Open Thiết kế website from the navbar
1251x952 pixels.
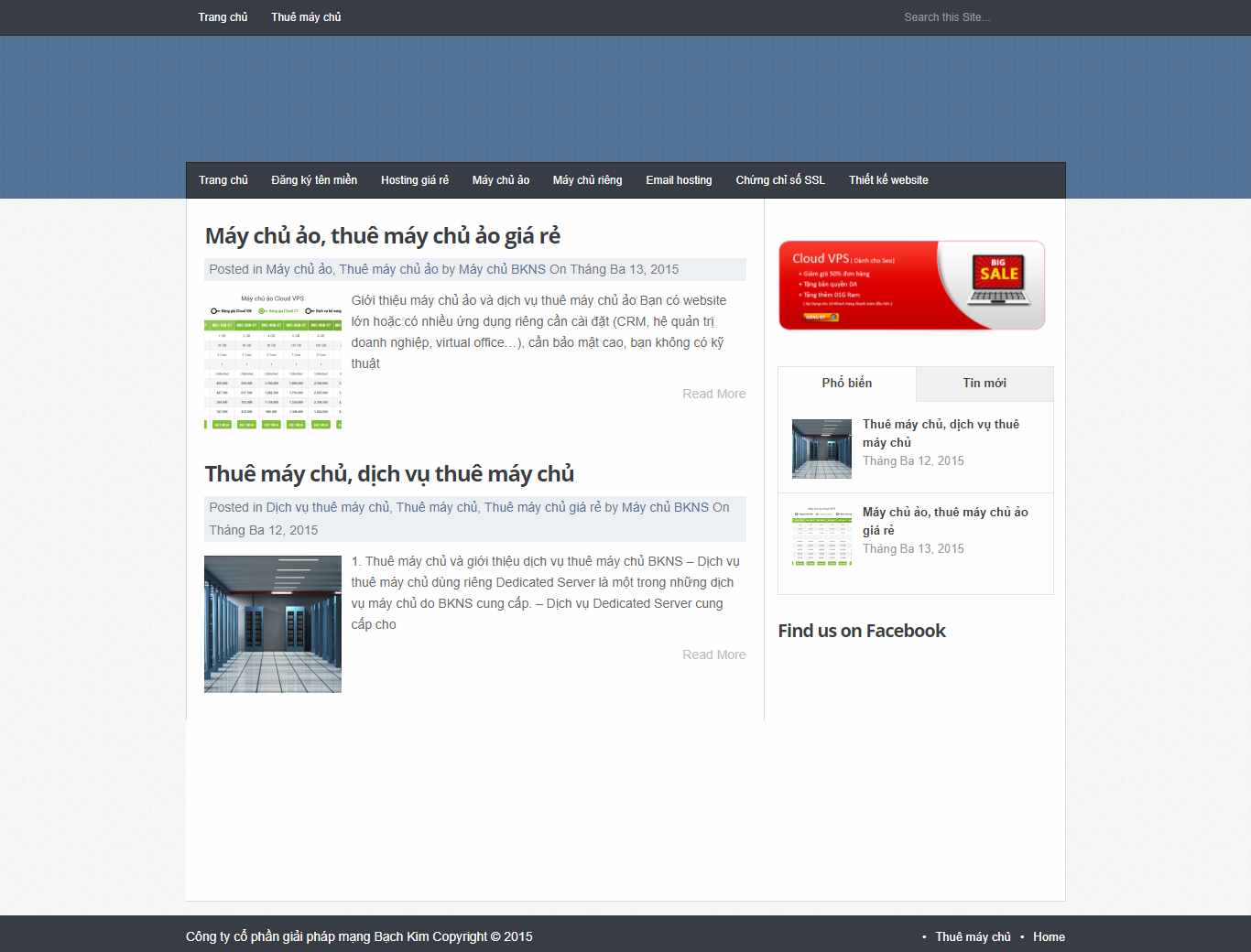(x=888, y=179)
